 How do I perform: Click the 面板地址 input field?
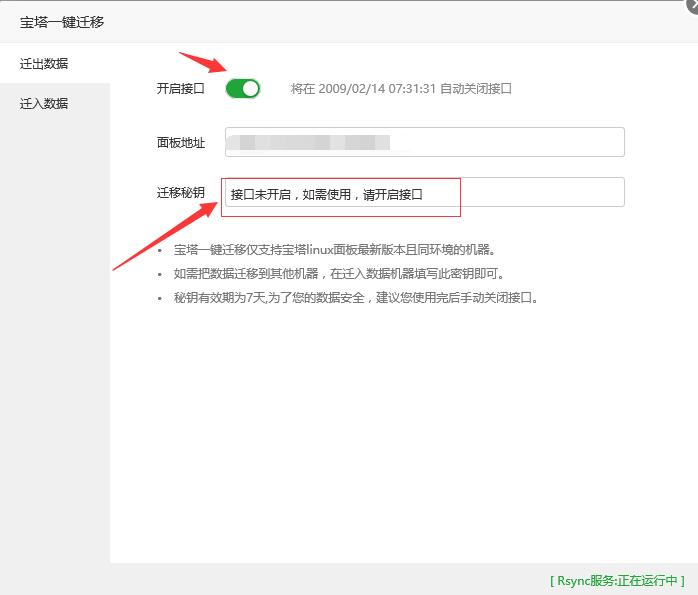[x=425, y=142]
